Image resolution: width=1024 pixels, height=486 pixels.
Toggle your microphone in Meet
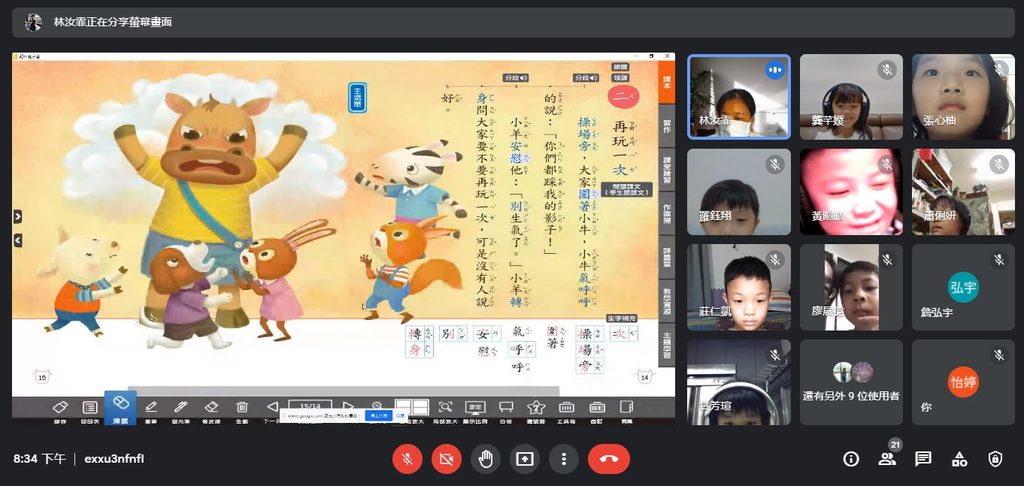(x=407, y=459)
